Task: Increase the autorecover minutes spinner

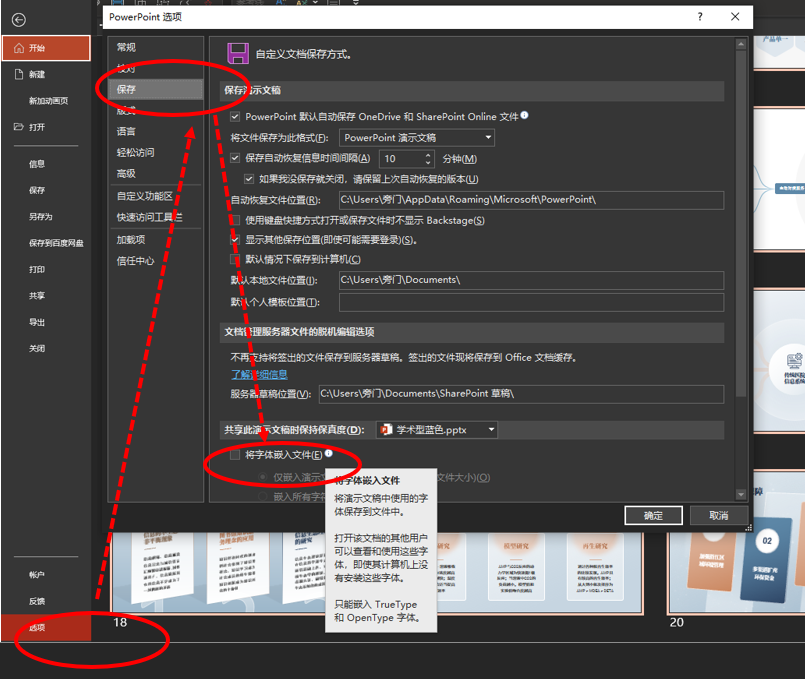Action: pyautogui.click(x=428, y=155)
